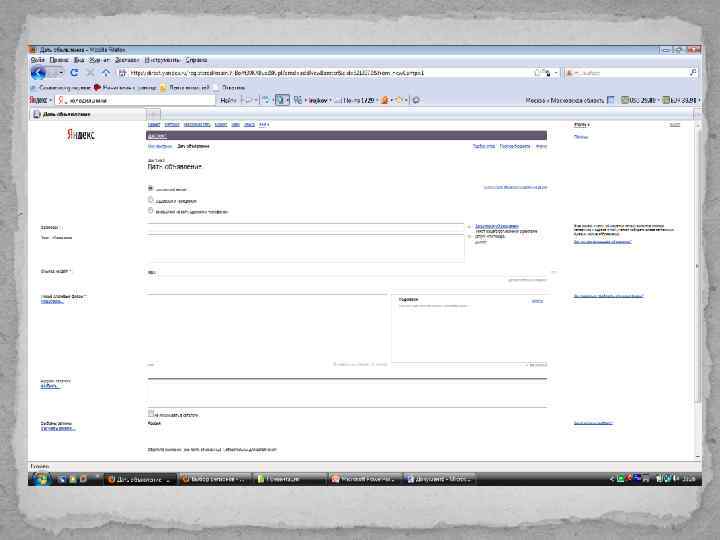This screenshot has height=540, width=720.
Task: Open the Закладки menu
Action: click(x=127, y=60)
